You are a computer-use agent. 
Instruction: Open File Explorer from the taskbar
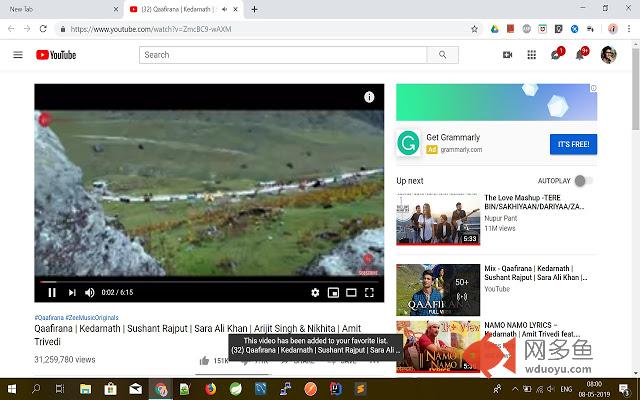85,389
